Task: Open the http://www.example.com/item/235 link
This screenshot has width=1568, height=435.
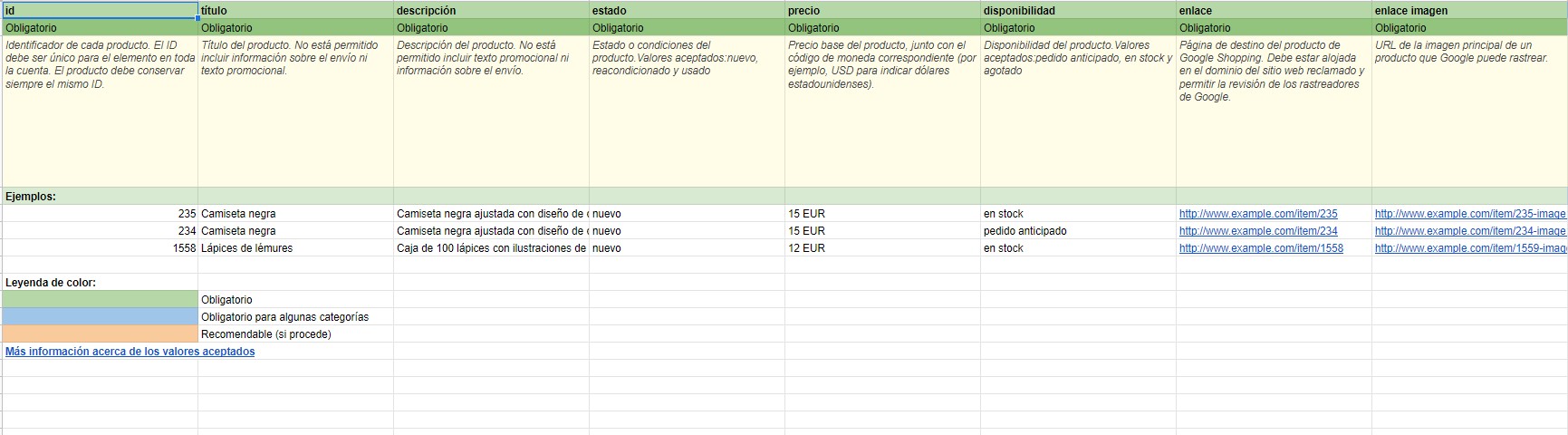Action: [1258, 214]
